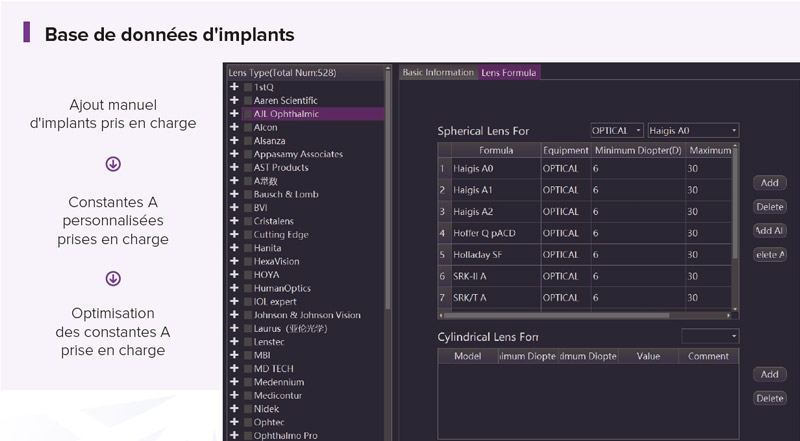Tick the AJL Ophthalmic checkbox
The width and height of the screenshot is (800, 441).
(248, 114)
